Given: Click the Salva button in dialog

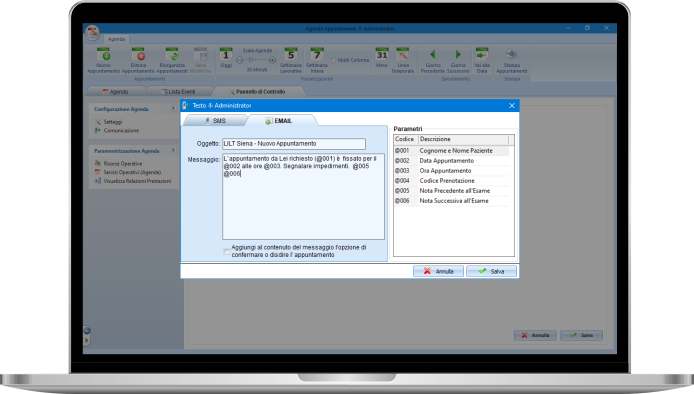Looking at the screenshot, I should pyautogui.click(x=491, y=271).
